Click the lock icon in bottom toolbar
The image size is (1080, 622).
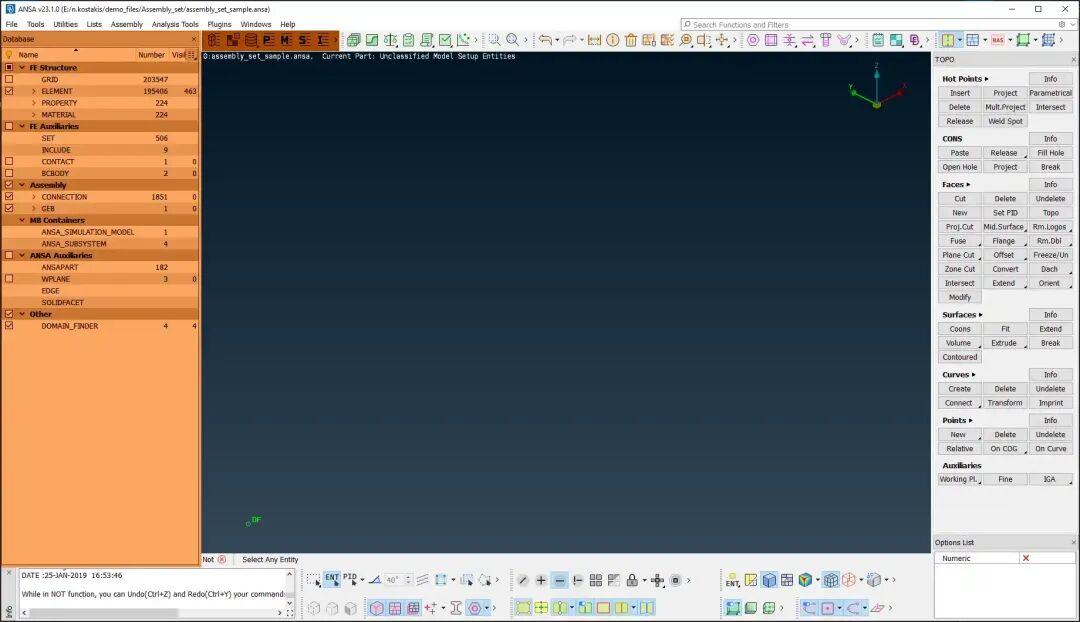tap(631, 580)
